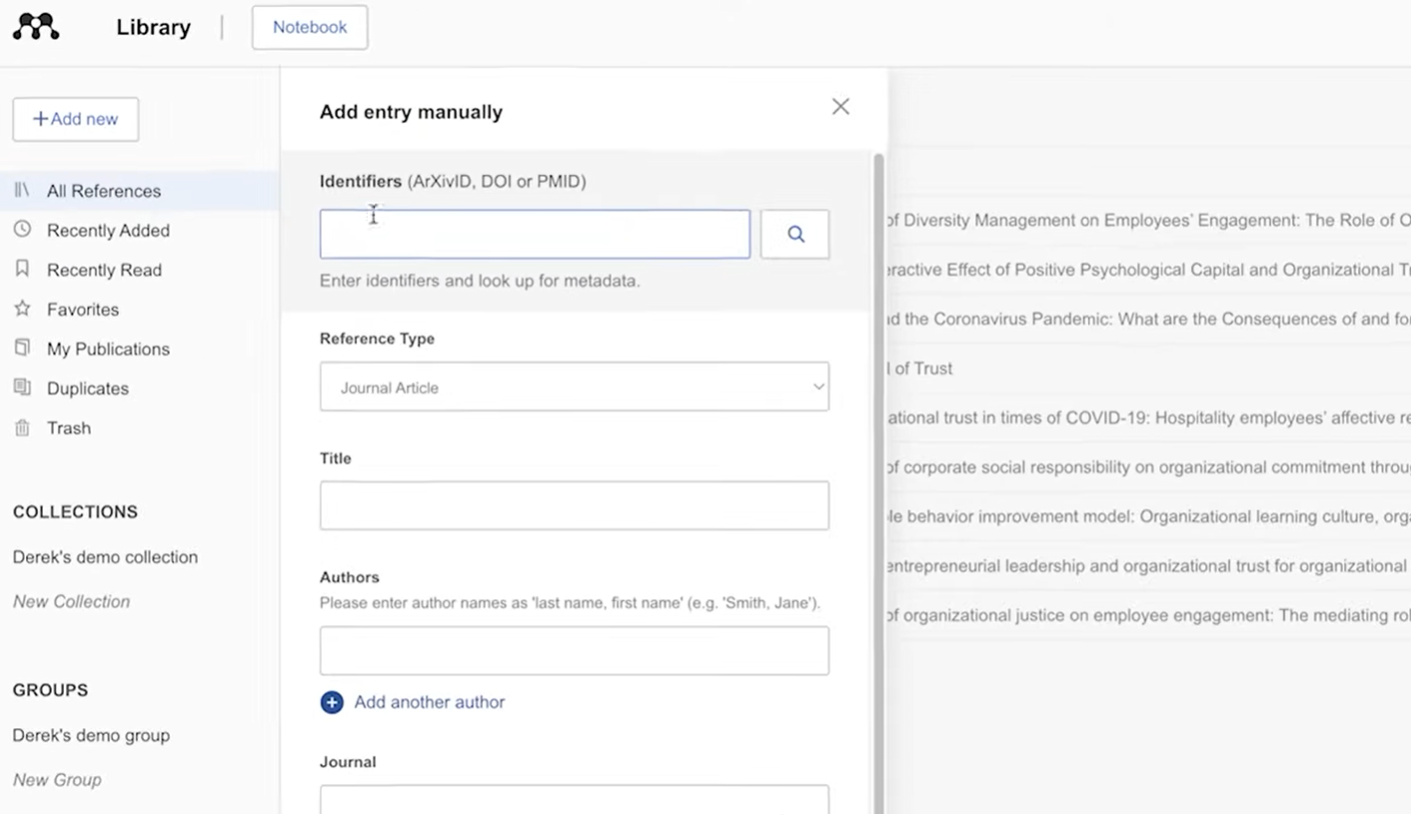Select reference about organizational justice on engagement
This screenshot has width=1411, height=817.
(x=1148, y=615)
